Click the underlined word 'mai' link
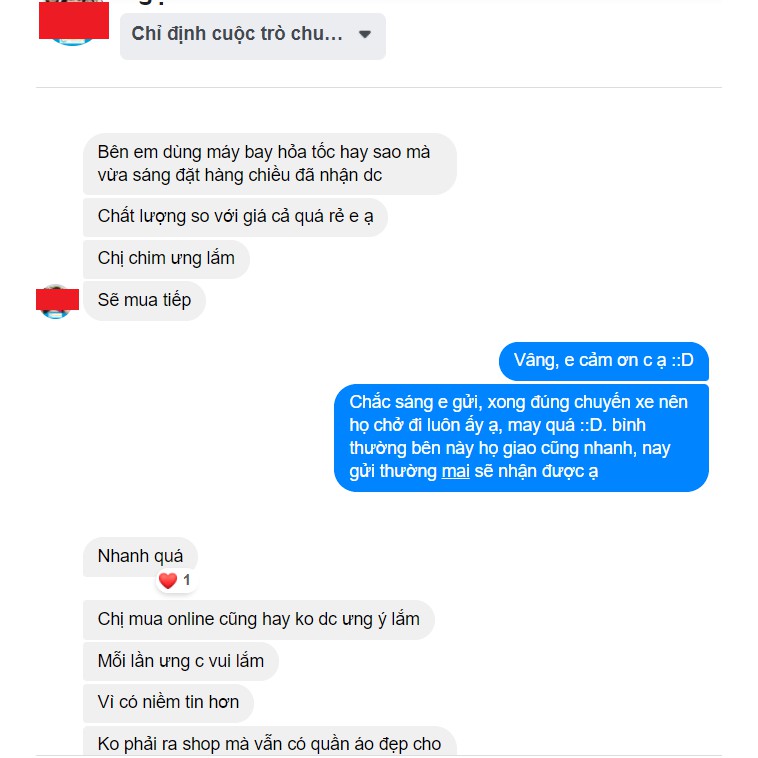The height and width of the screenshot is (758, 758). point(455,471)
